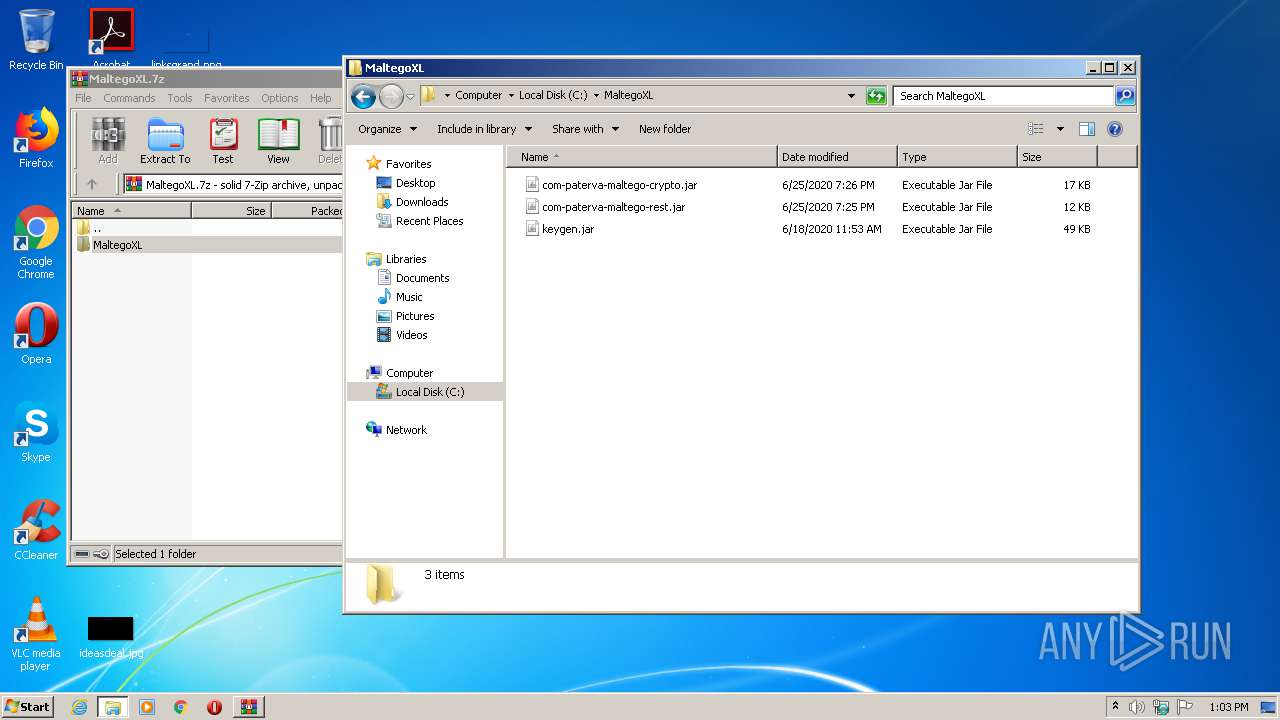Open Acrobat desktop shortcut
The height and width of the screenshot is (720, 1280).
point(112,40)
